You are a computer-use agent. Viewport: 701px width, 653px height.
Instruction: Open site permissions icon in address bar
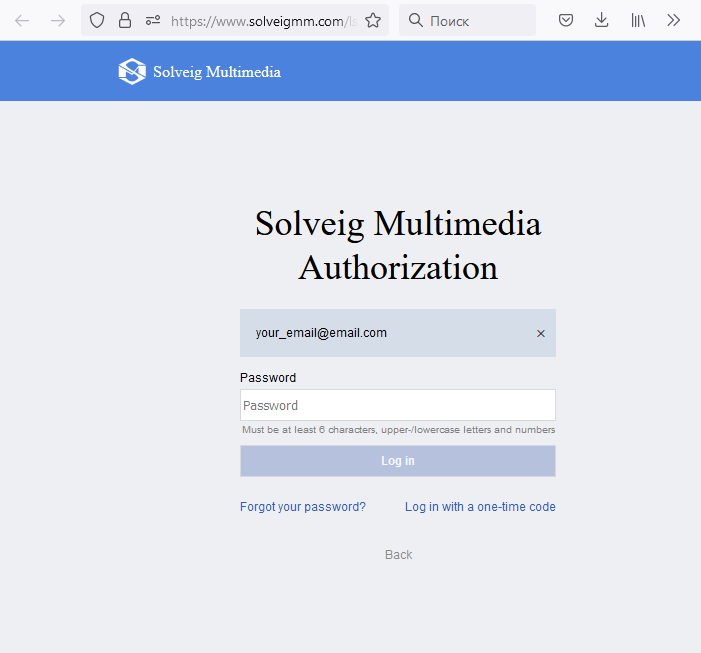[x=153, y=21]
